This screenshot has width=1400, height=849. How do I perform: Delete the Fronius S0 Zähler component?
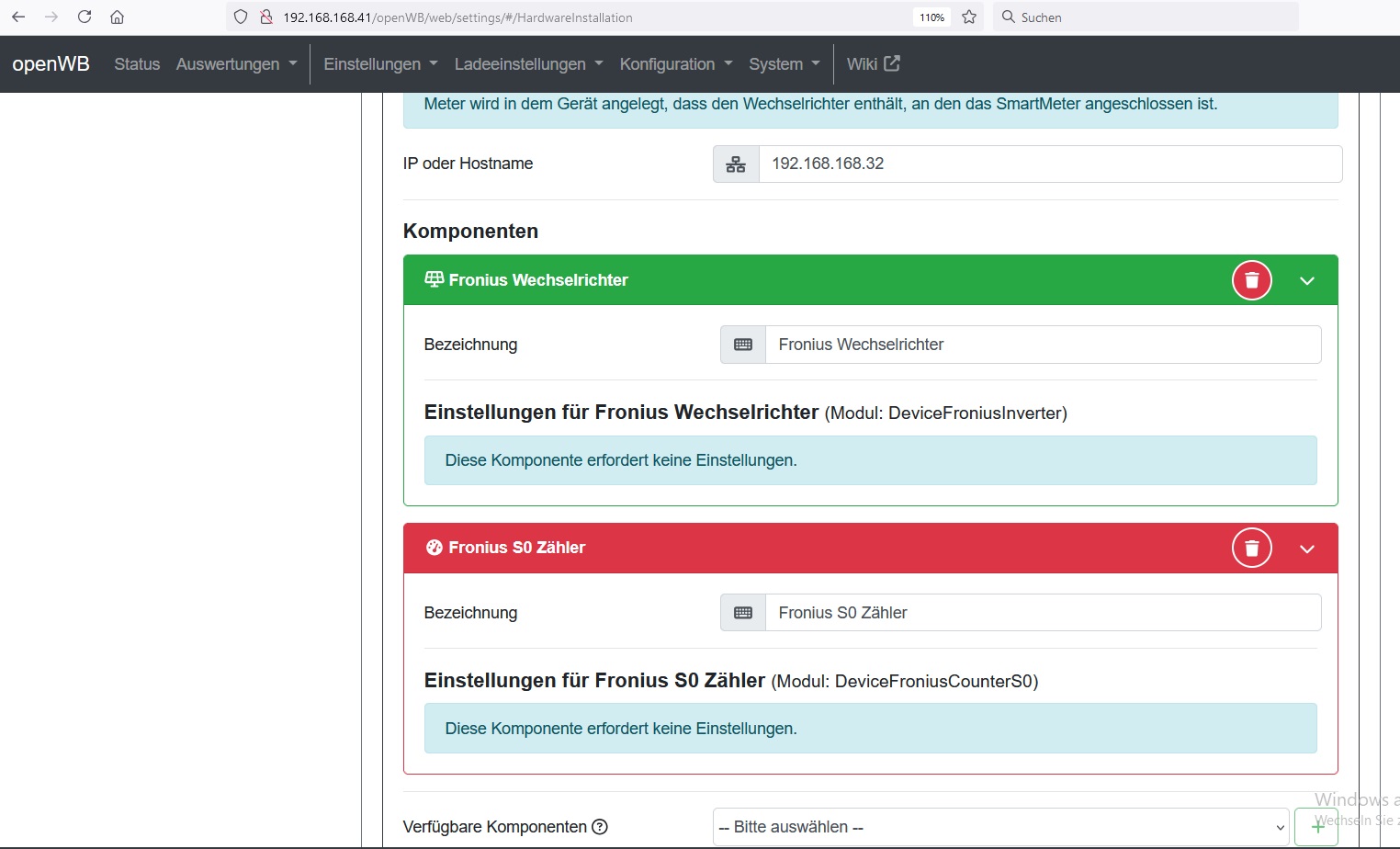1251,548
